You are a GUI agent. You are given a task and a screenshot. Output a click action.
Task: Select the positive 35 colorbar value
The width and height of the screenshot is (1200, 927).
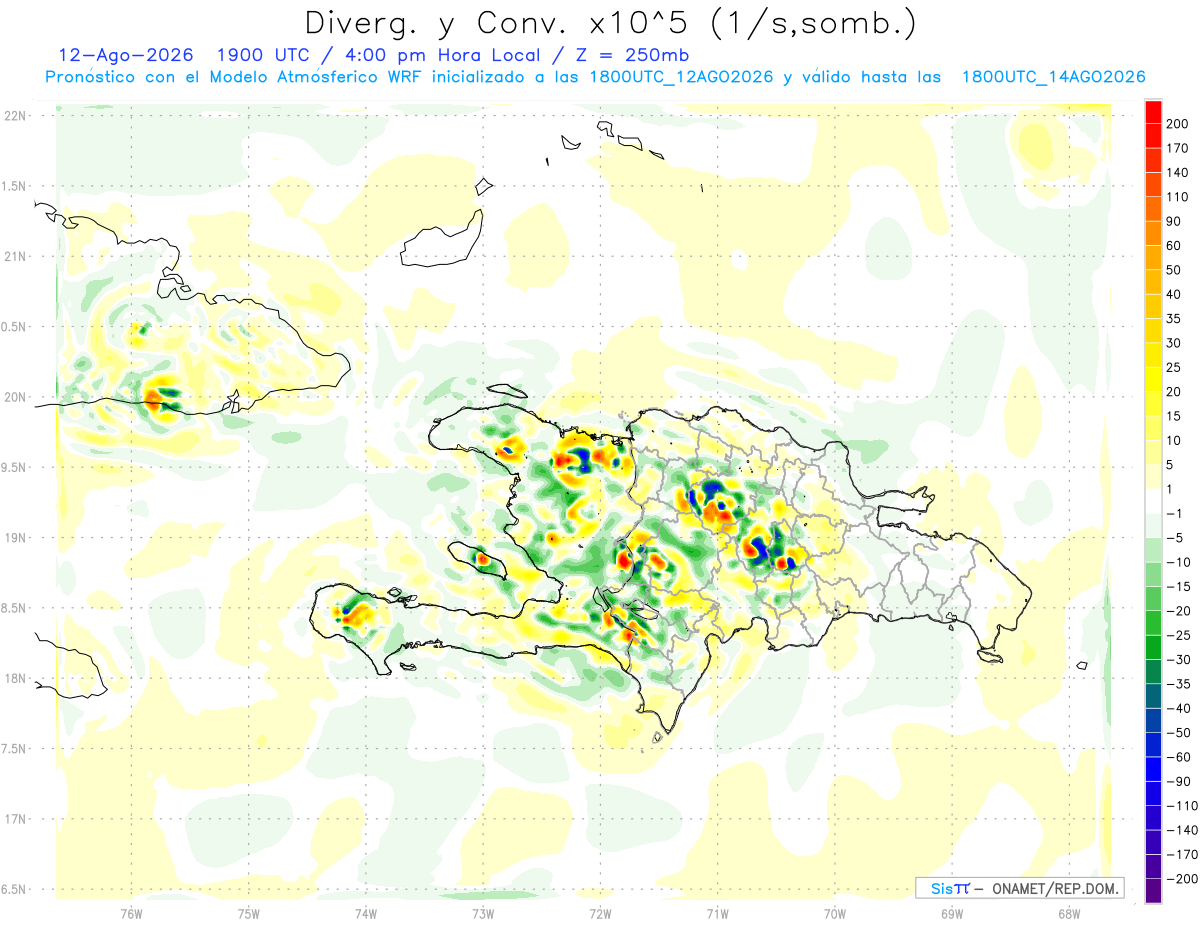[1175, 318]
